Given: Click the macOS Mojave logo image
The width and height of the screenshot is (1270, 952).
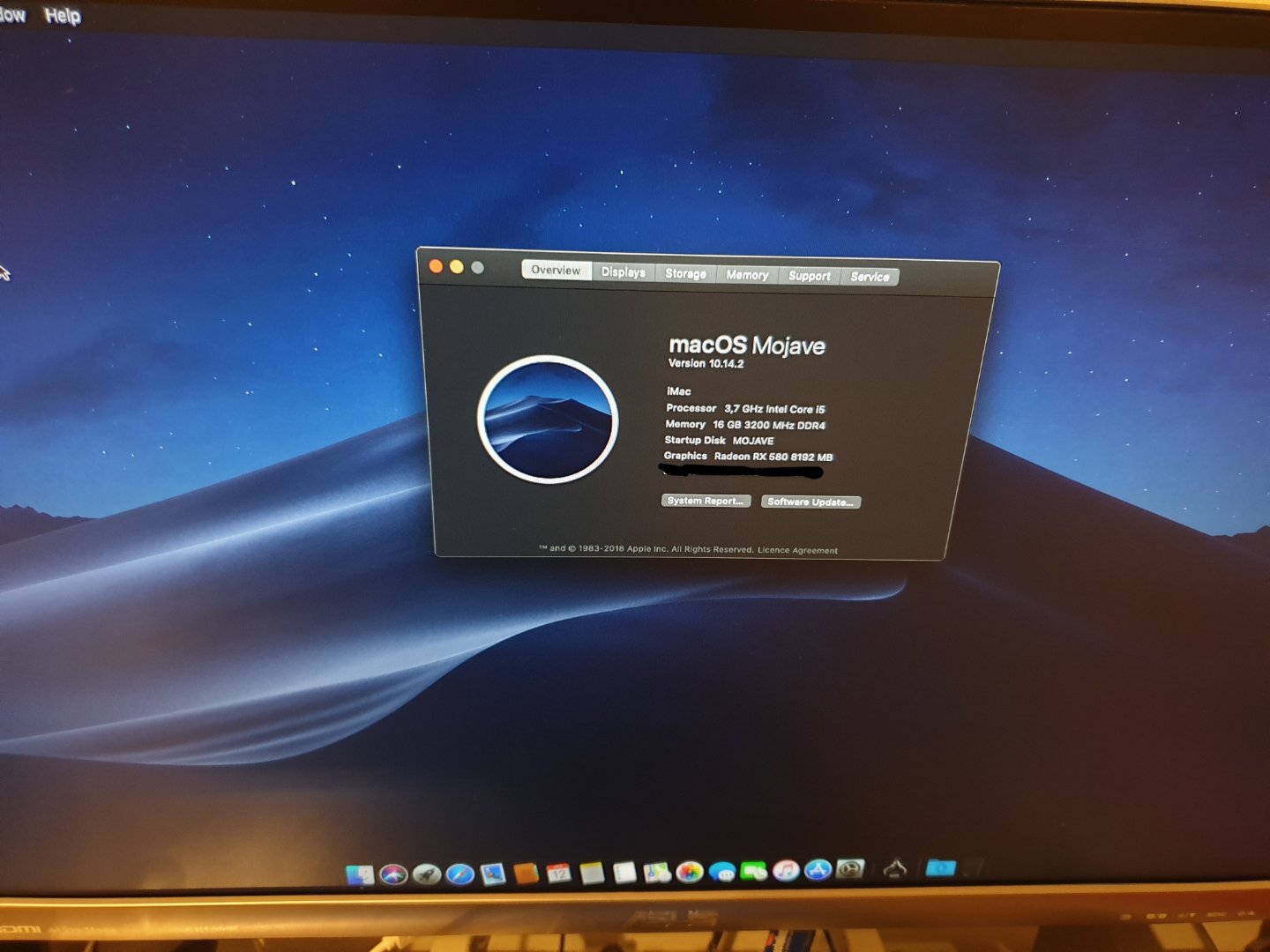Looking at the screenshot, I should (548, 419).
